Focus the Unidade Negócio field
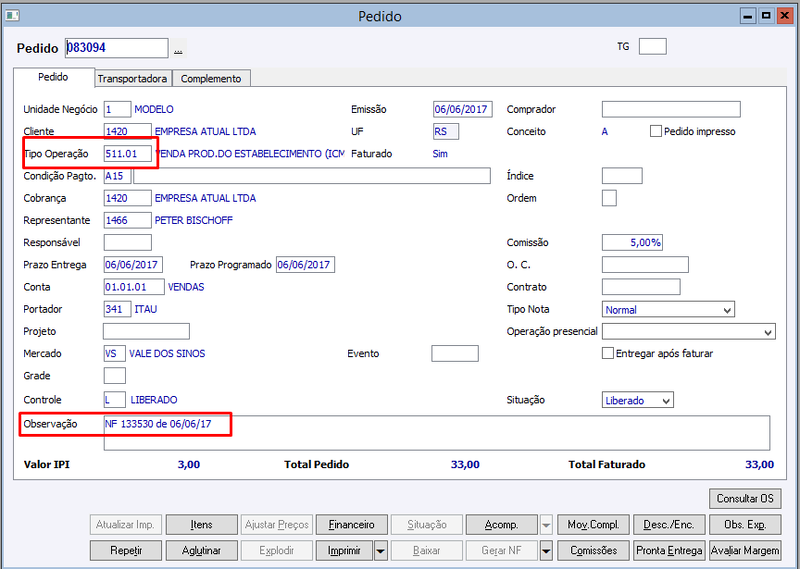 pyautogui.click(x=117, y=109)
